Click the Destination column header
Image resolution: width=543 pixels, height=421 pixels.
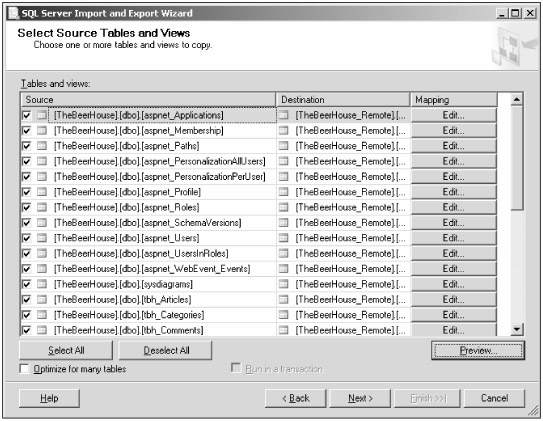(x=343, y=100)
